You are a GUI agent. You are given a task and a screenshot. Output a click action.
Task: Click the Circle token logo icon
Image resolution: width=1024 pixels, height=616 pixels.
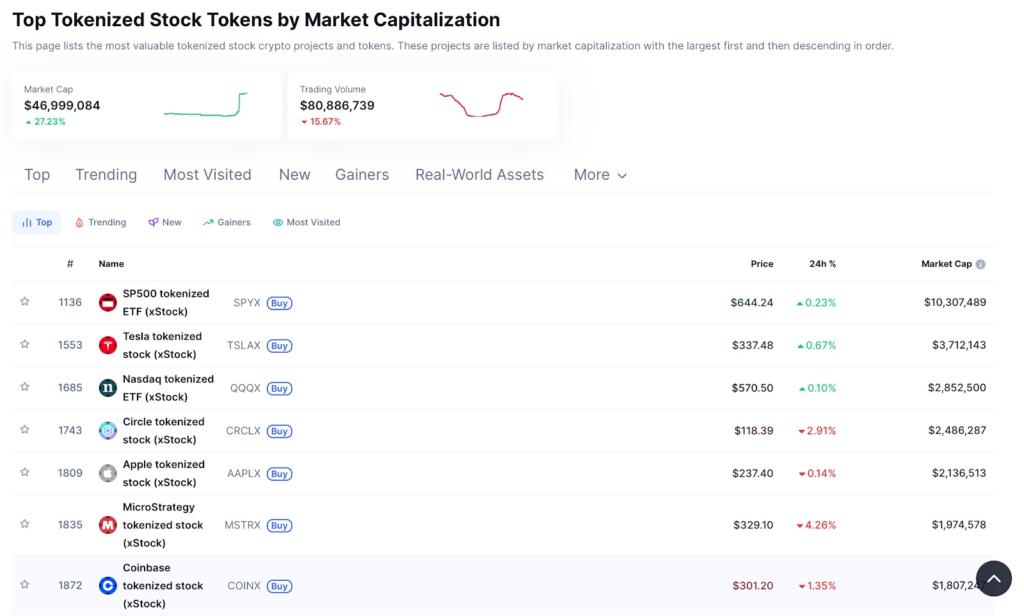pos(108,431)
